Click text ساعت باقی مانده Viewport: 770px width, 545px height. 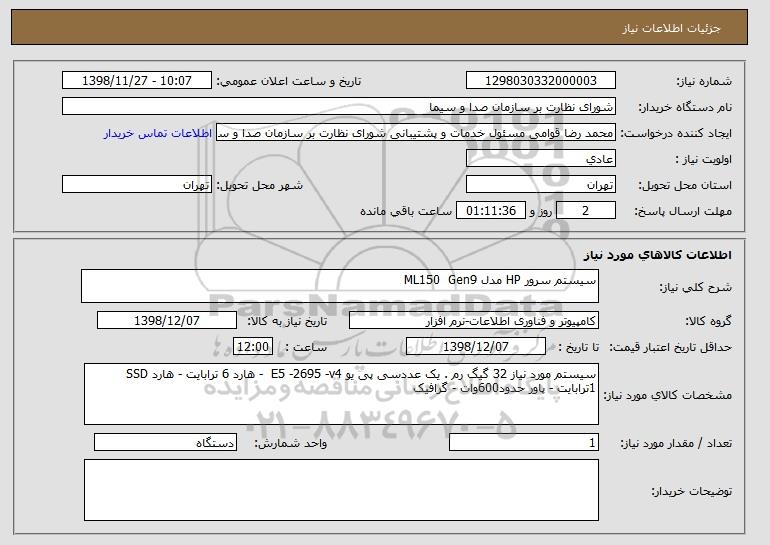point(406,211)
